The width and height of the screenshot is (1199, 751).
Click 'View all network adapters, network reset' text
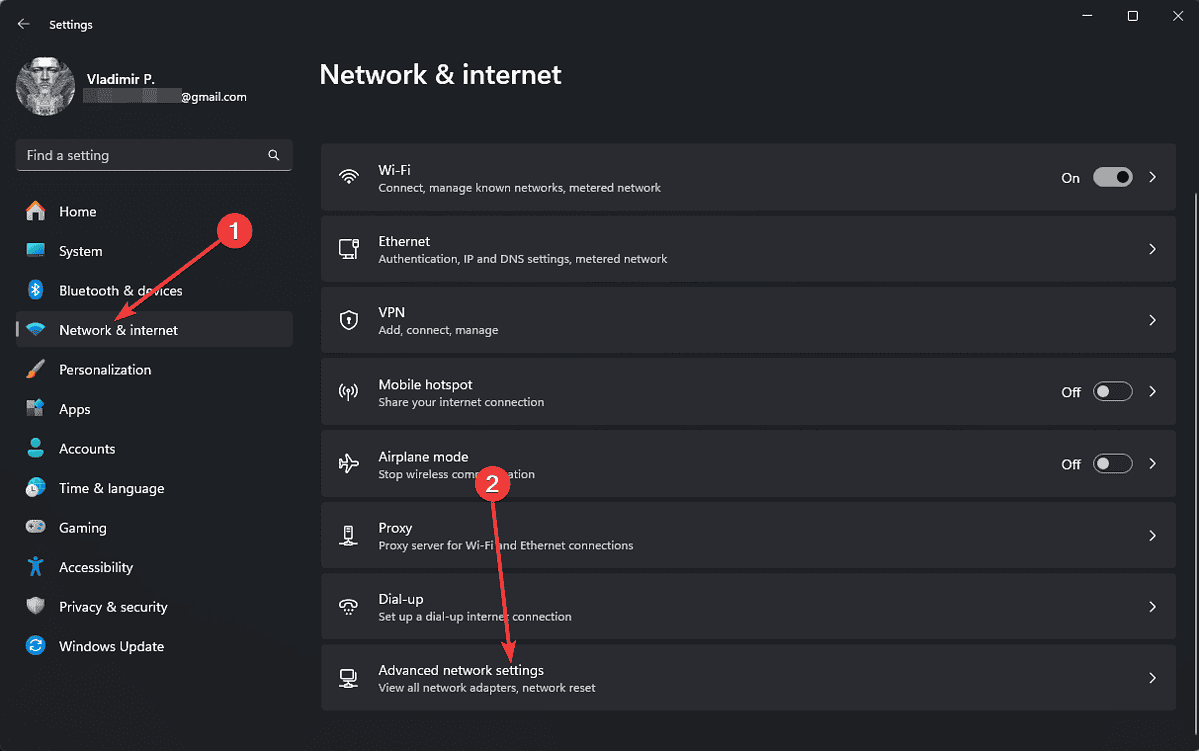coord(487,688)
